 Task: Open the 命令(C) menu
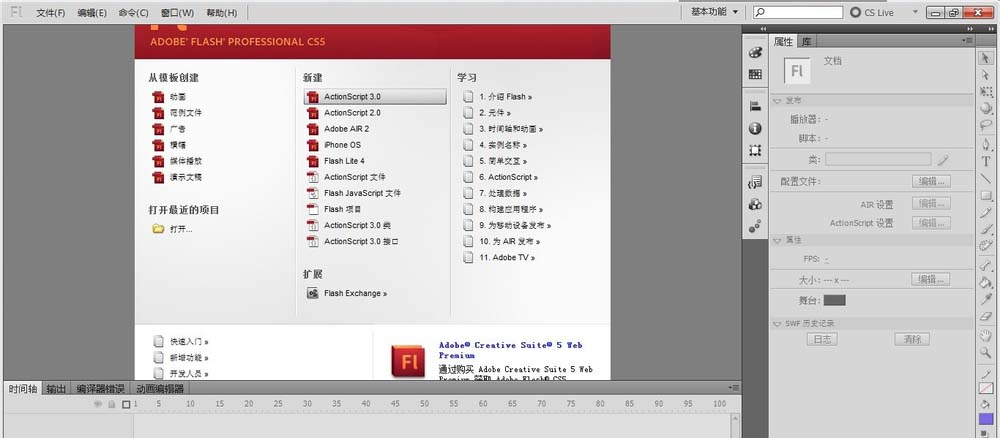pyautogui.click(x=133, y=13)
